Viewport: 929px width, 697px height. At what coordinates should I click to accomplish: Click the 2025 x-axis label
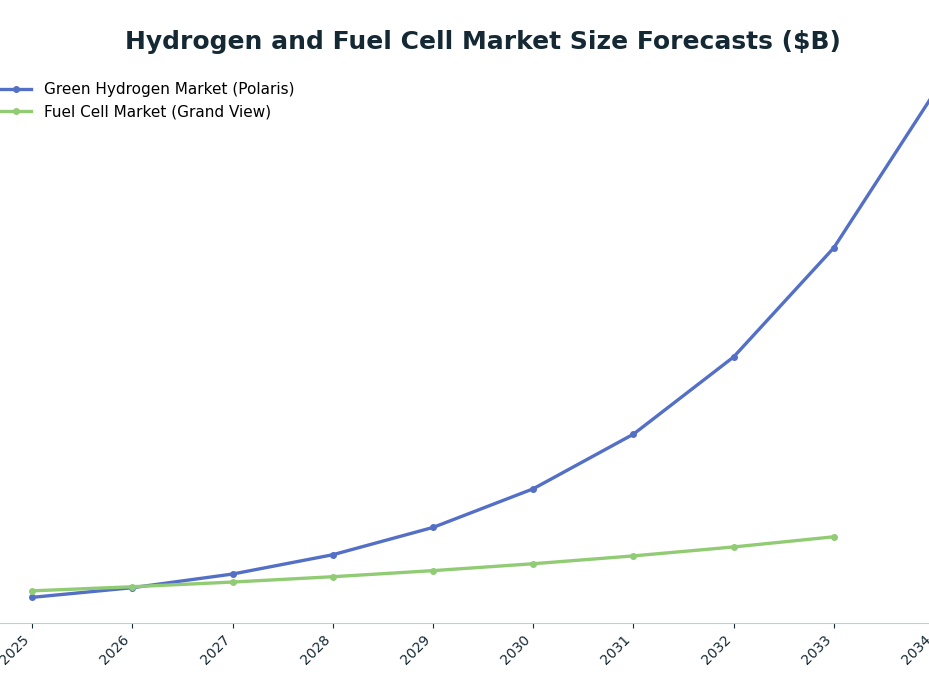(15, 650)
